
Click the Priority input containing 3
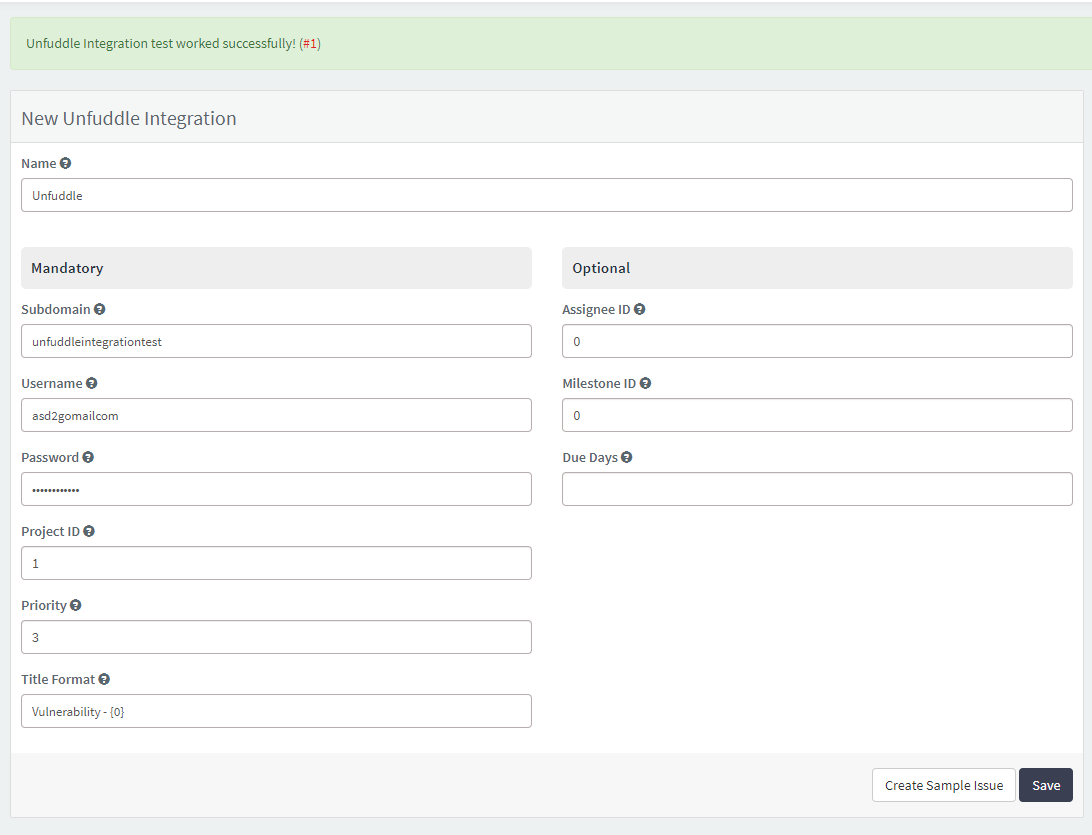276,637
